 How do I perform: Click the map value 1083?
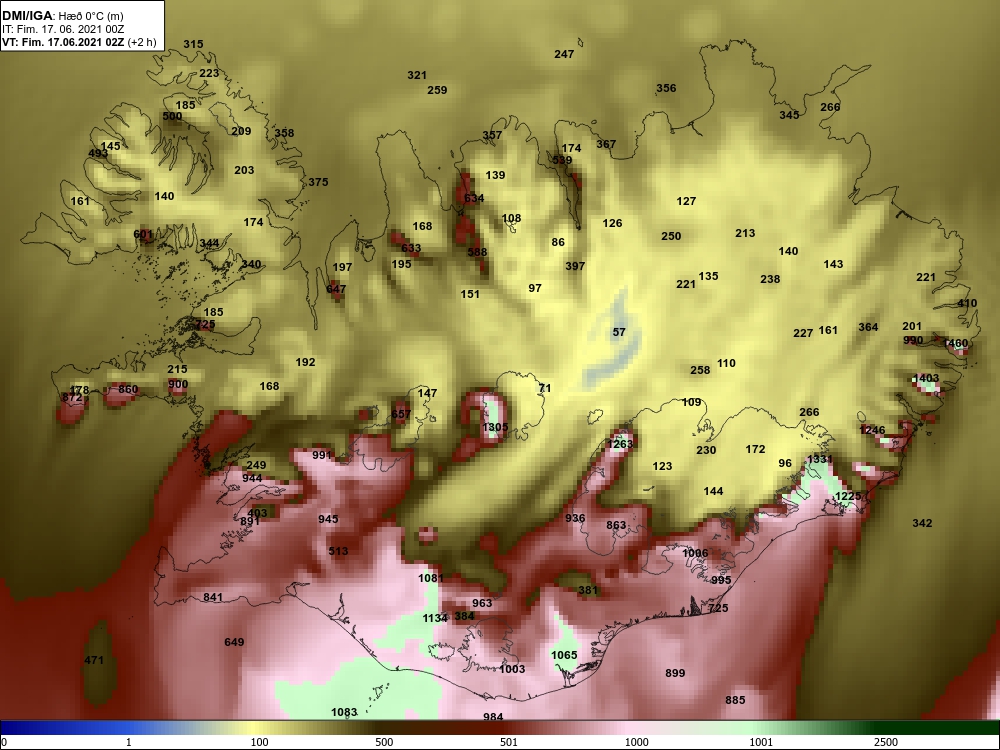tap(344, 712)
